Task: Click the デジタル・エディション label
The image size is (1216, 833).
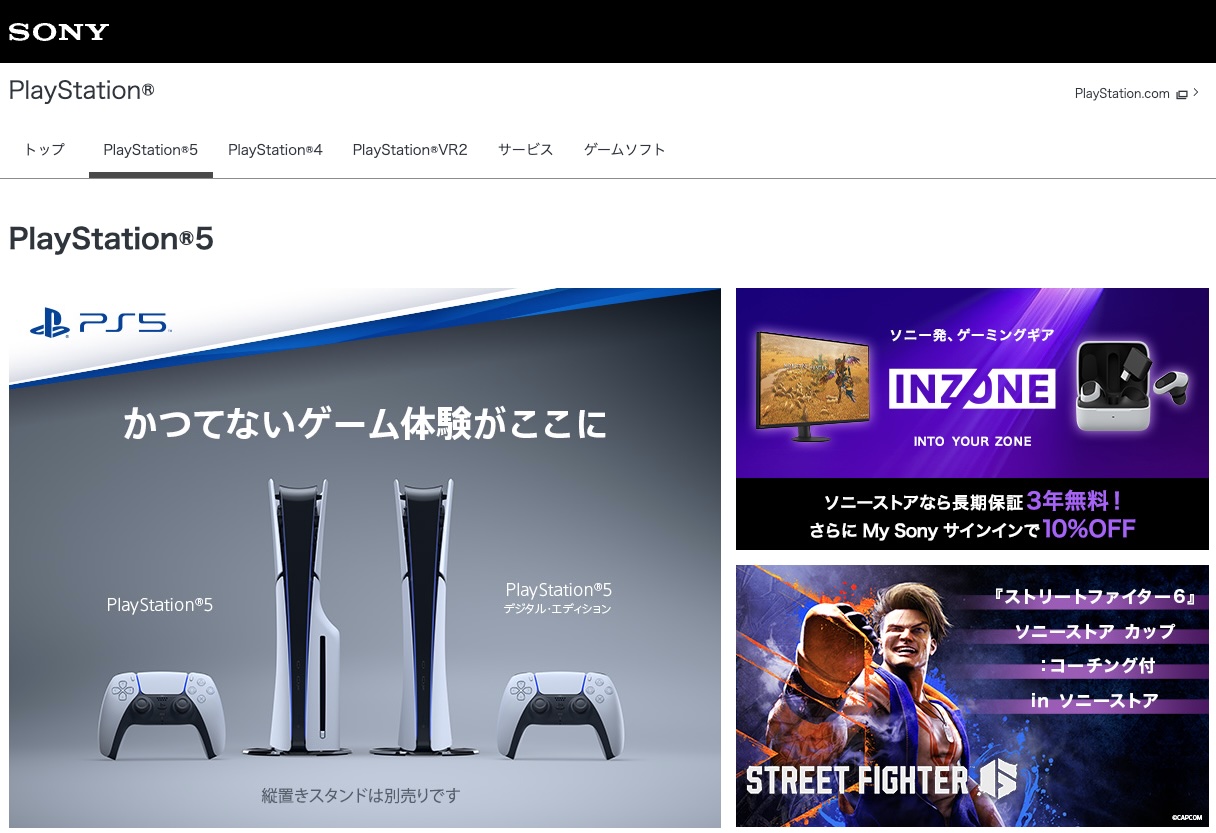Action: point(557,609)
